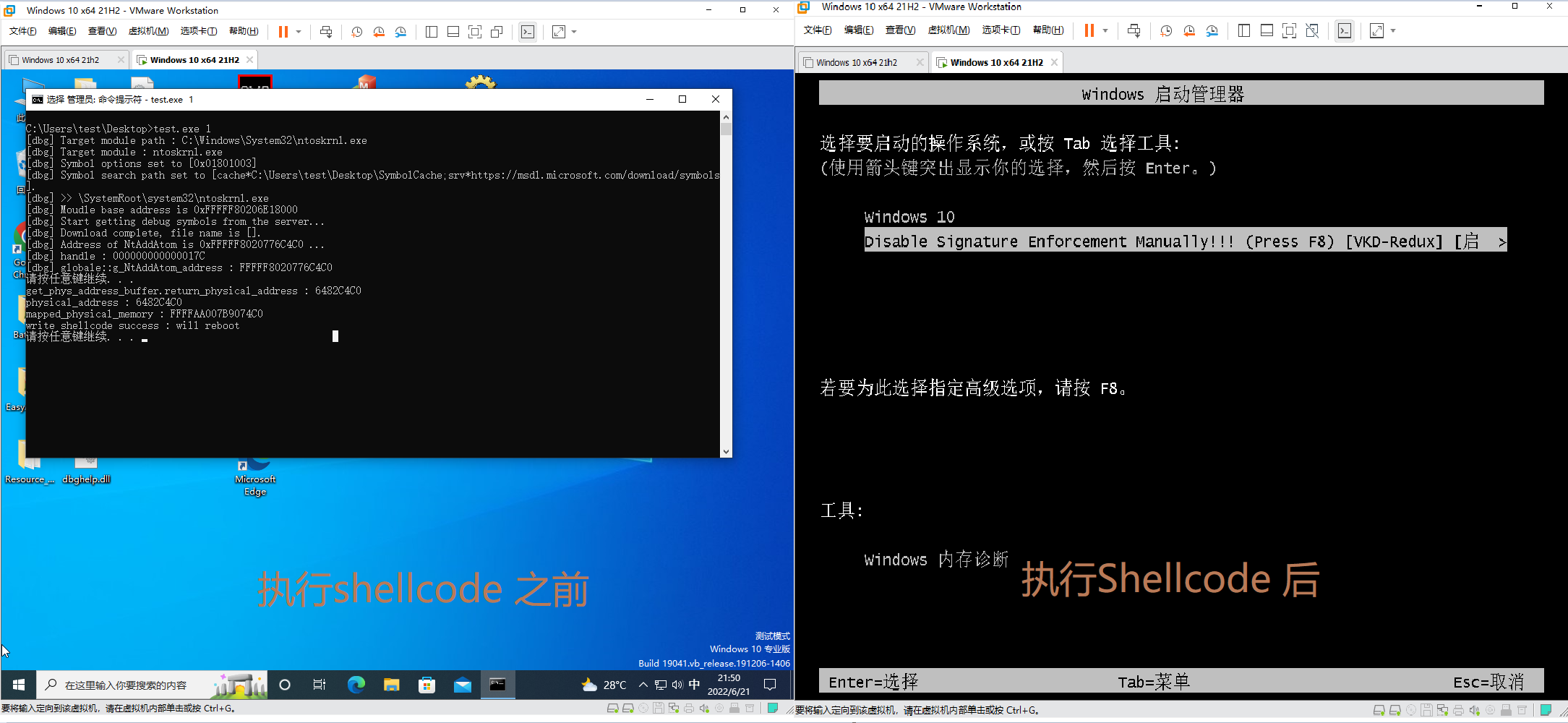Expand power options arrow next to left pause button
Screen dimensions: 1568x723
[299, 32]
